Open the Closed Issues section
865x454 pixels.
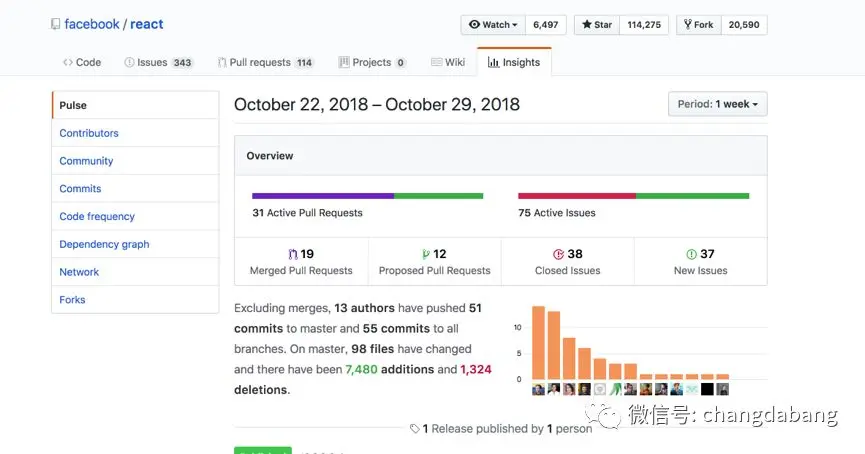pyautogui.click(x=568, y=261)
